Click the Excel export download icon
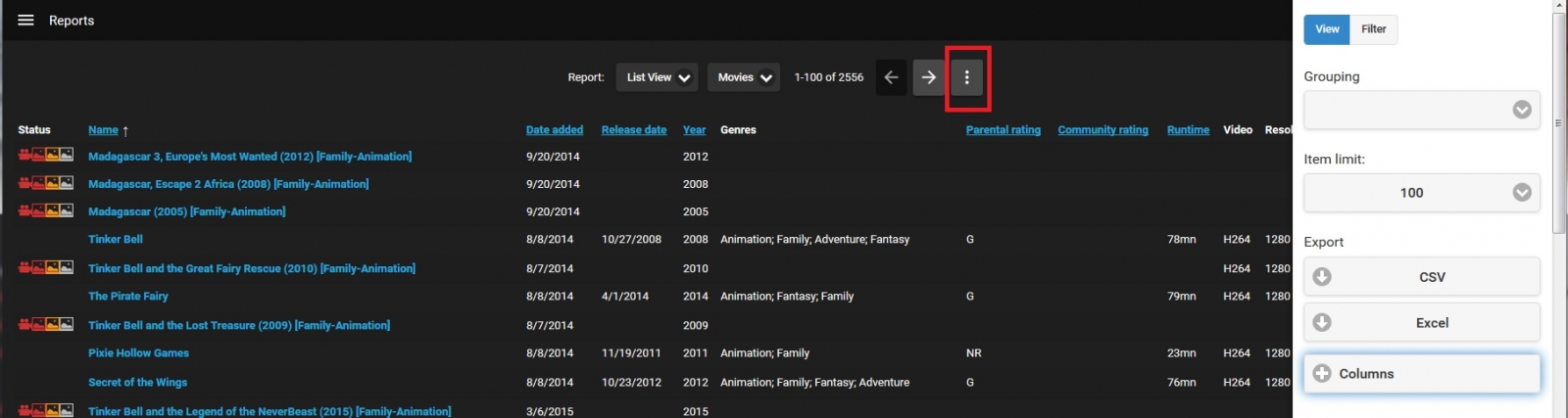This screenshot has height=418, width=1568. 1322,322
